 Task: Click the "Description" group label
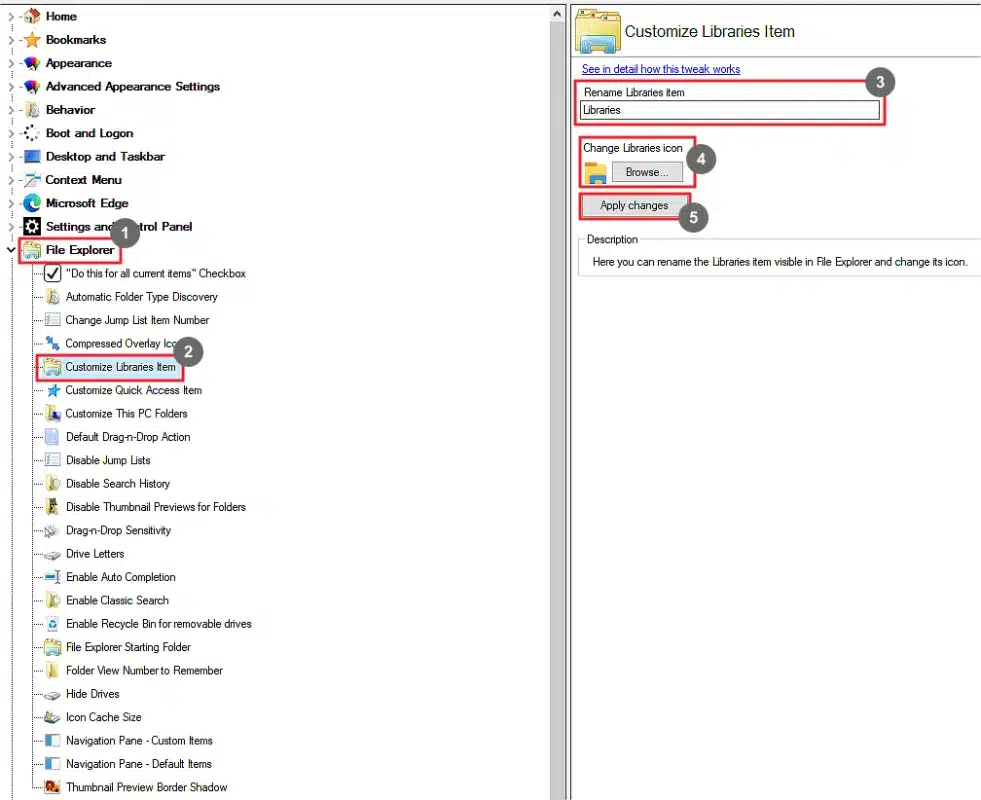tap(612, 240)
